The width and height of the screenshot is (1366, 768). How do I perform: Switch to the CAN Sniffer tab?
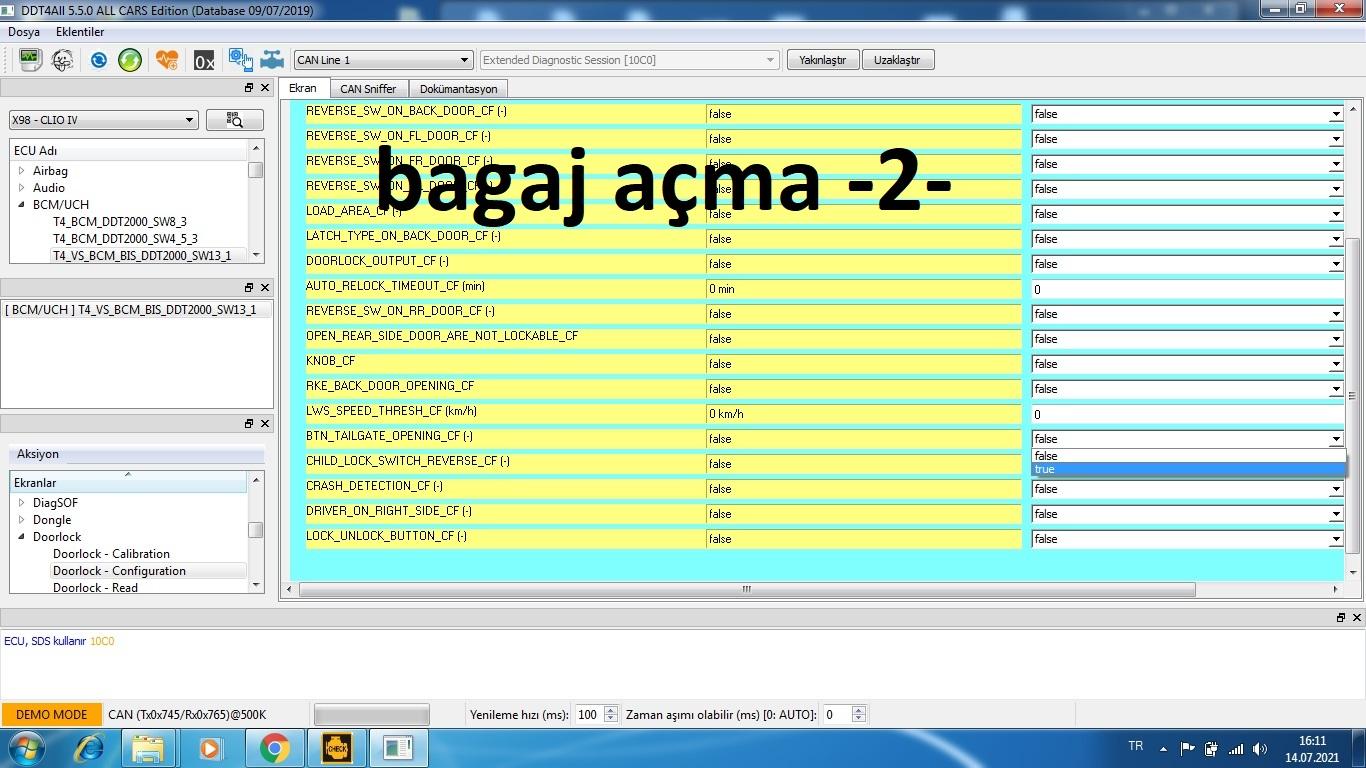368,89
